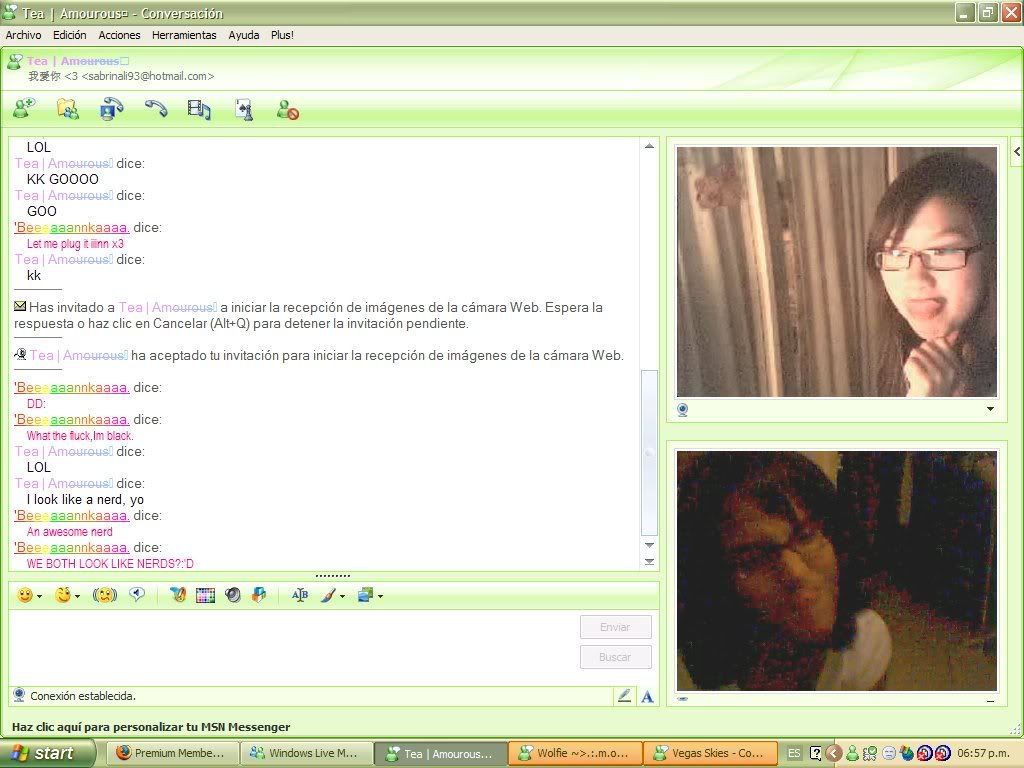Click the envelope icon beside the webcam invitation
The image size is (1024, 768).
pos(20,306)
